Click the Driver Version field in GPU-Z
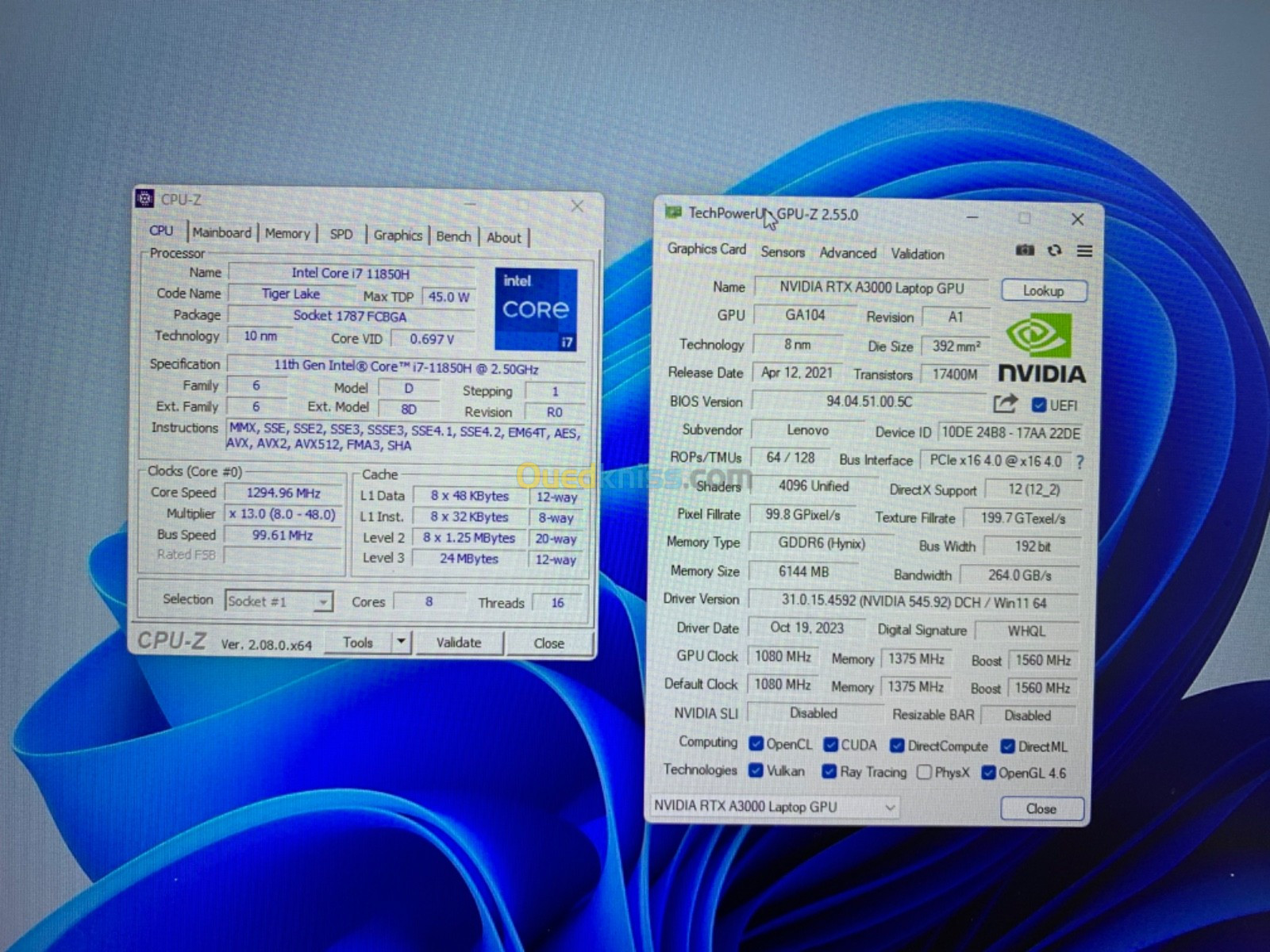The image size is (1270, 952). [914, 602]
